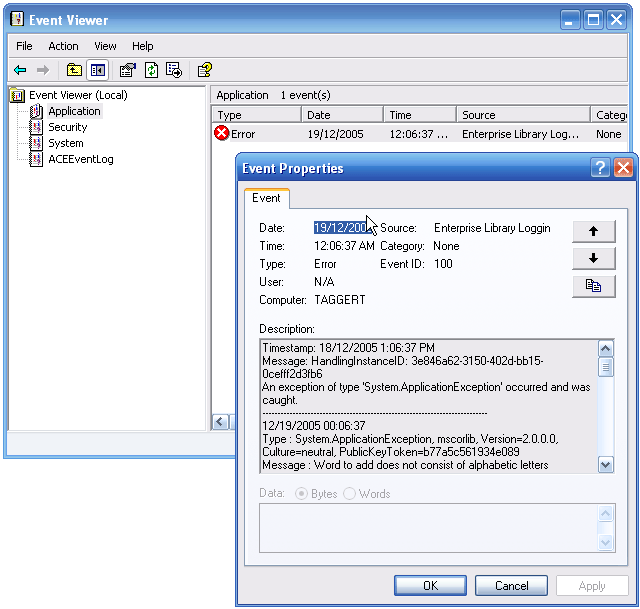Click the Export List toolbar icon

point(174,70)
